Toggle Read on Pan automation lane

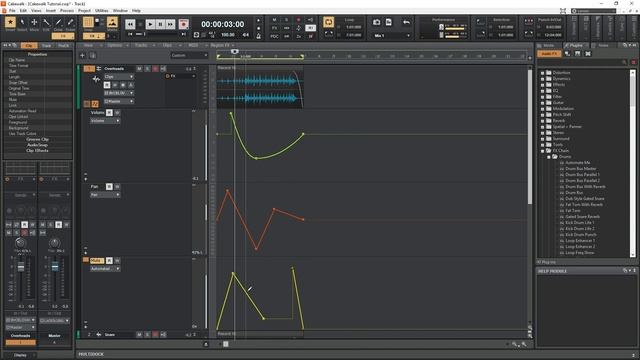[109, 187]
